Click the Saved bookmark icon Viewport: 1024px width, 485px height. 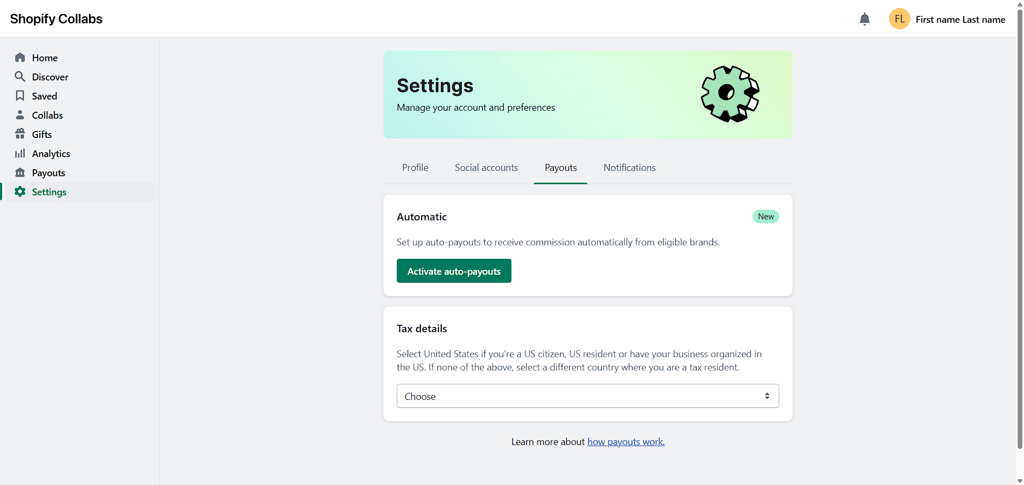click(20, 96)
